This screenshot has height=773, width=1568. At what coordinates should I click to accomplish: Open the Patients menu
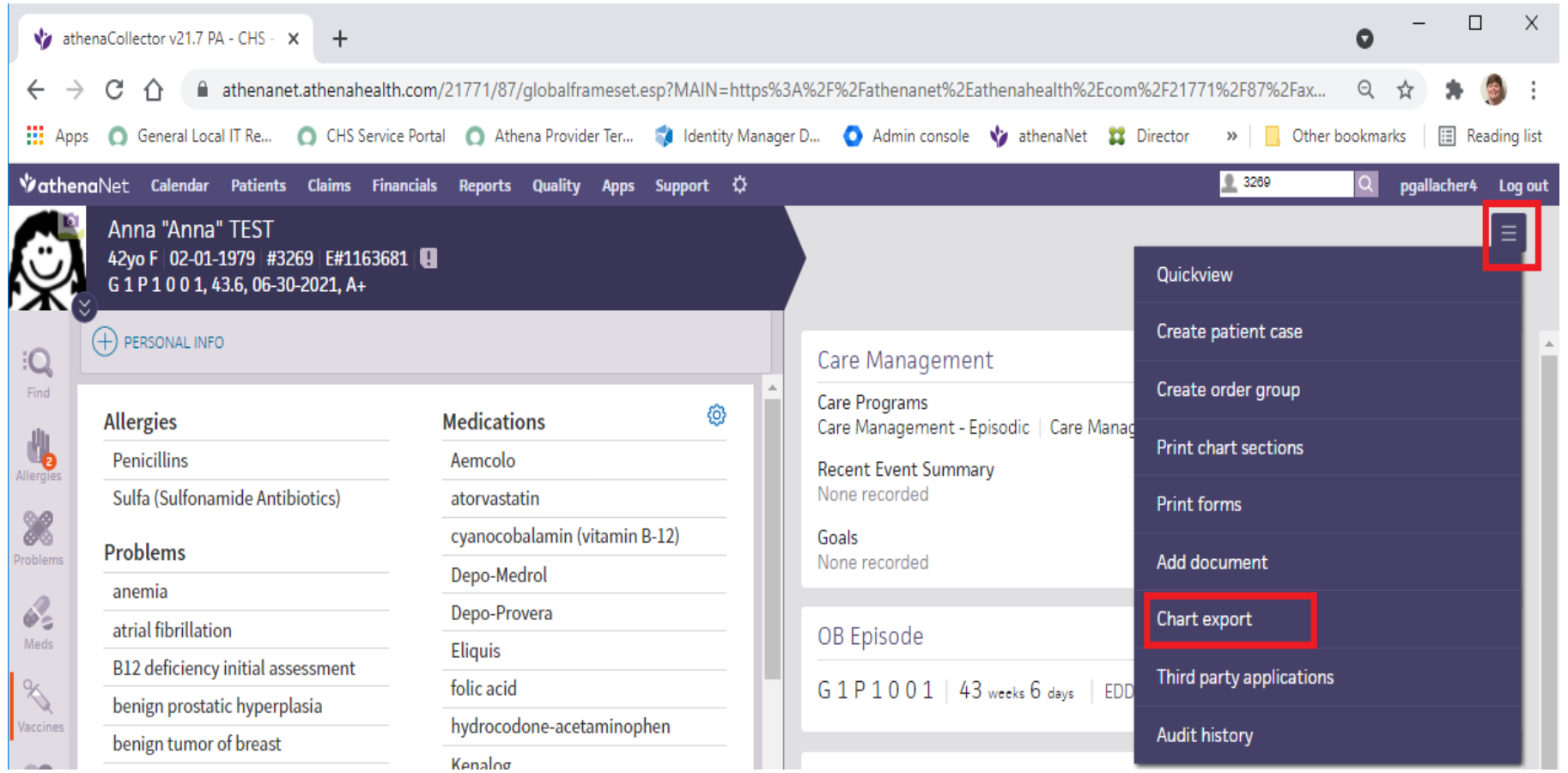pyautogui.click(x=258, y=186)
